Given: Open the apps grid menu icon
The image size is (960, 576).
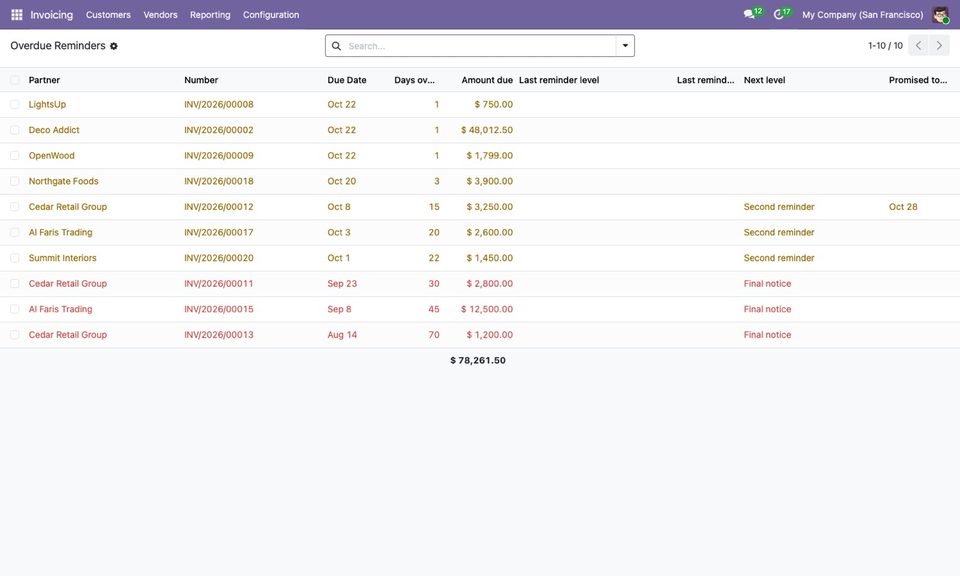Looking at the screenshot, I should 17,15.
